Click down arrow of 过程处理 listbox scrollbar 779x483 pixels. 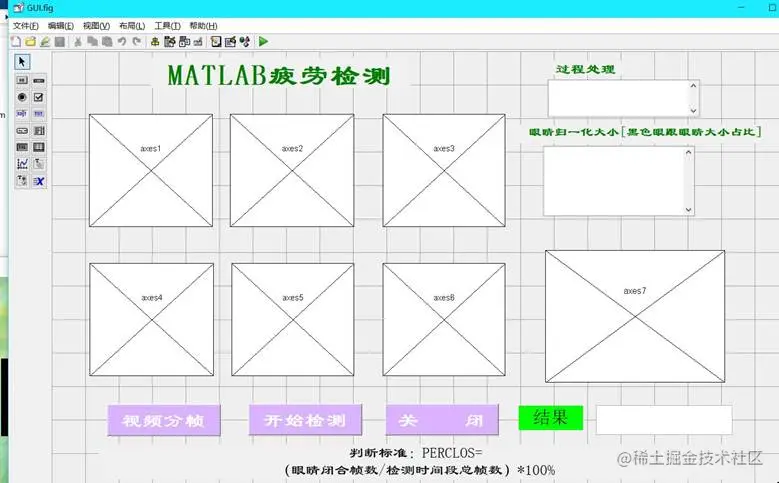pyautogui.click(x=694, y=110)
